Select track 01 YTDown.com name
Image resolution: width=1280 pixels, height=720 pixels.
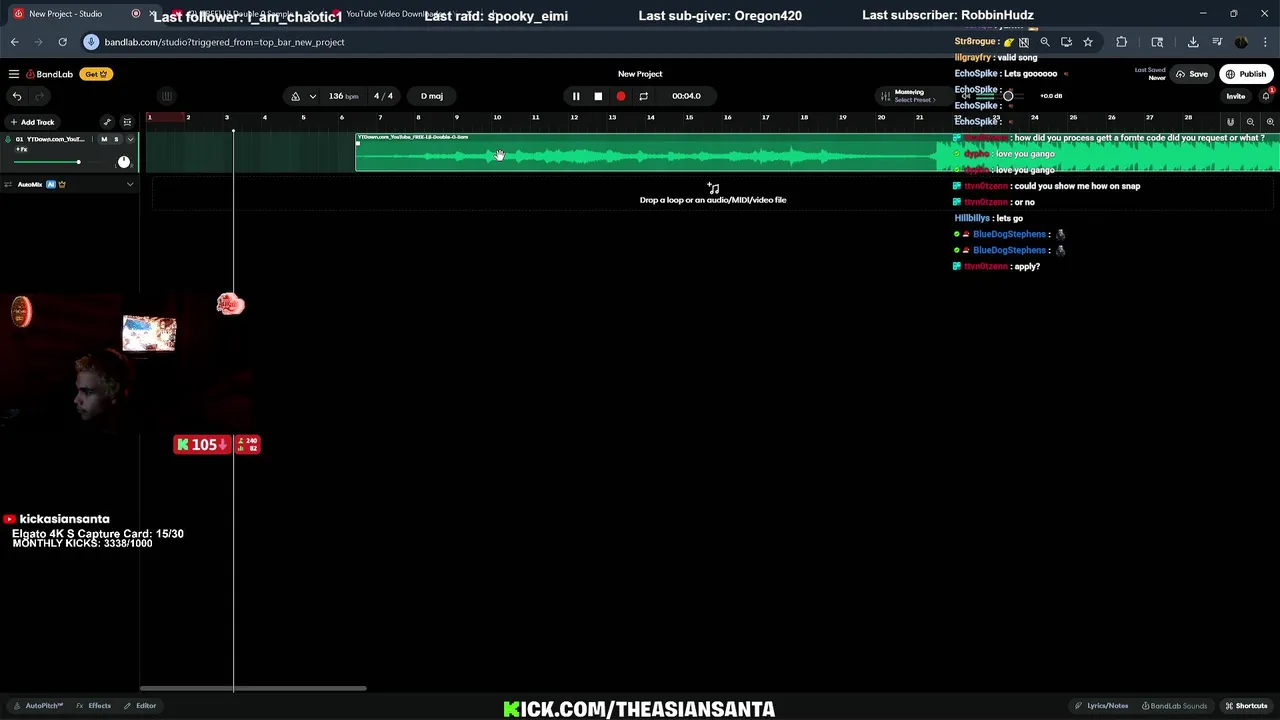[x=54, y=139]
